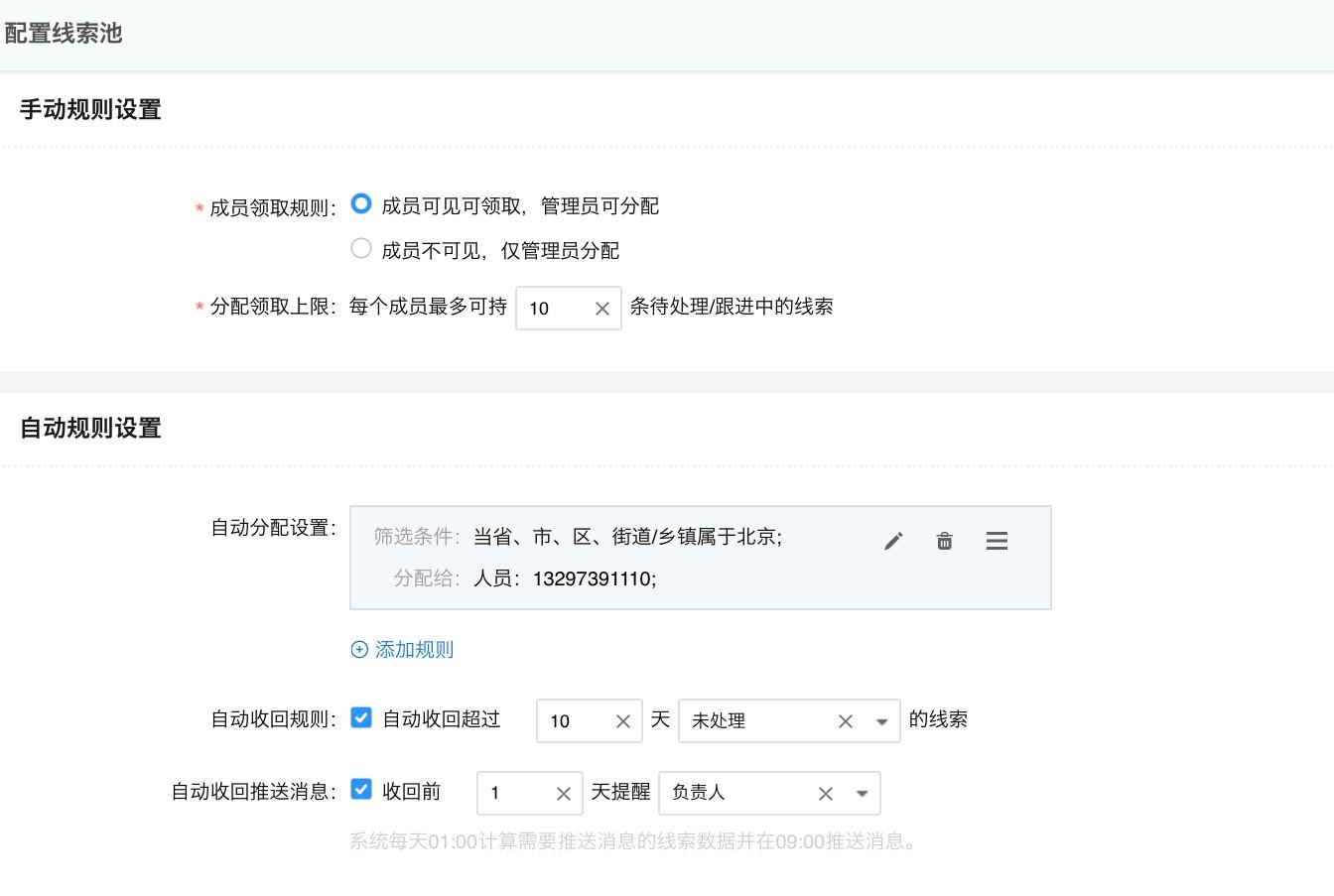This screenshot has height=896, width=1334.
Task: Clear the 负责人 selection
Action: pyautogui.click(x=825, y=793)
